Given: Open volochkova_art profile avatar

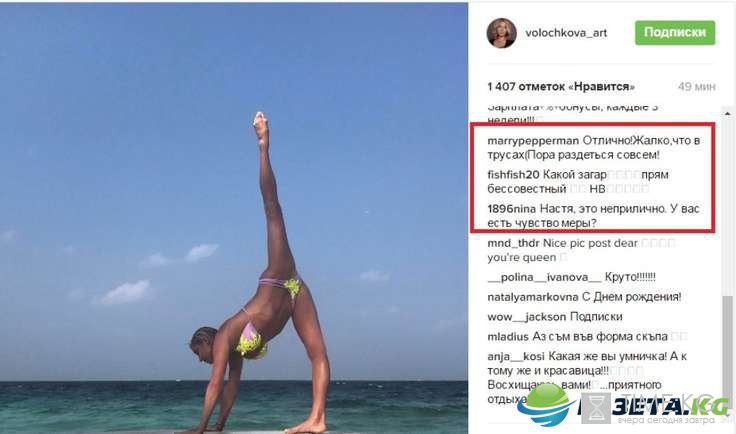Looking at the screenshot, I should click(501, 33).
